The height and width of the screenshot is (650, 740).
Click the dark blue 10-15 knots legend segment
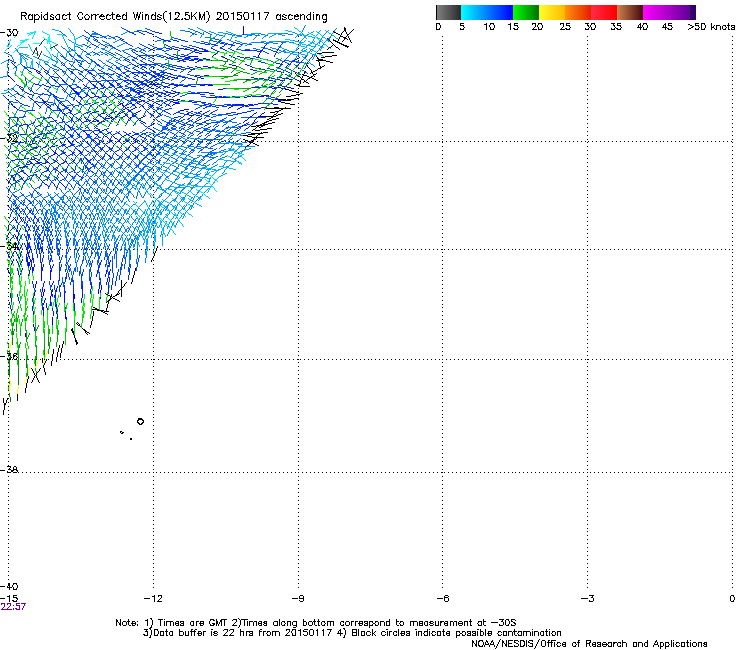(500, 12)
